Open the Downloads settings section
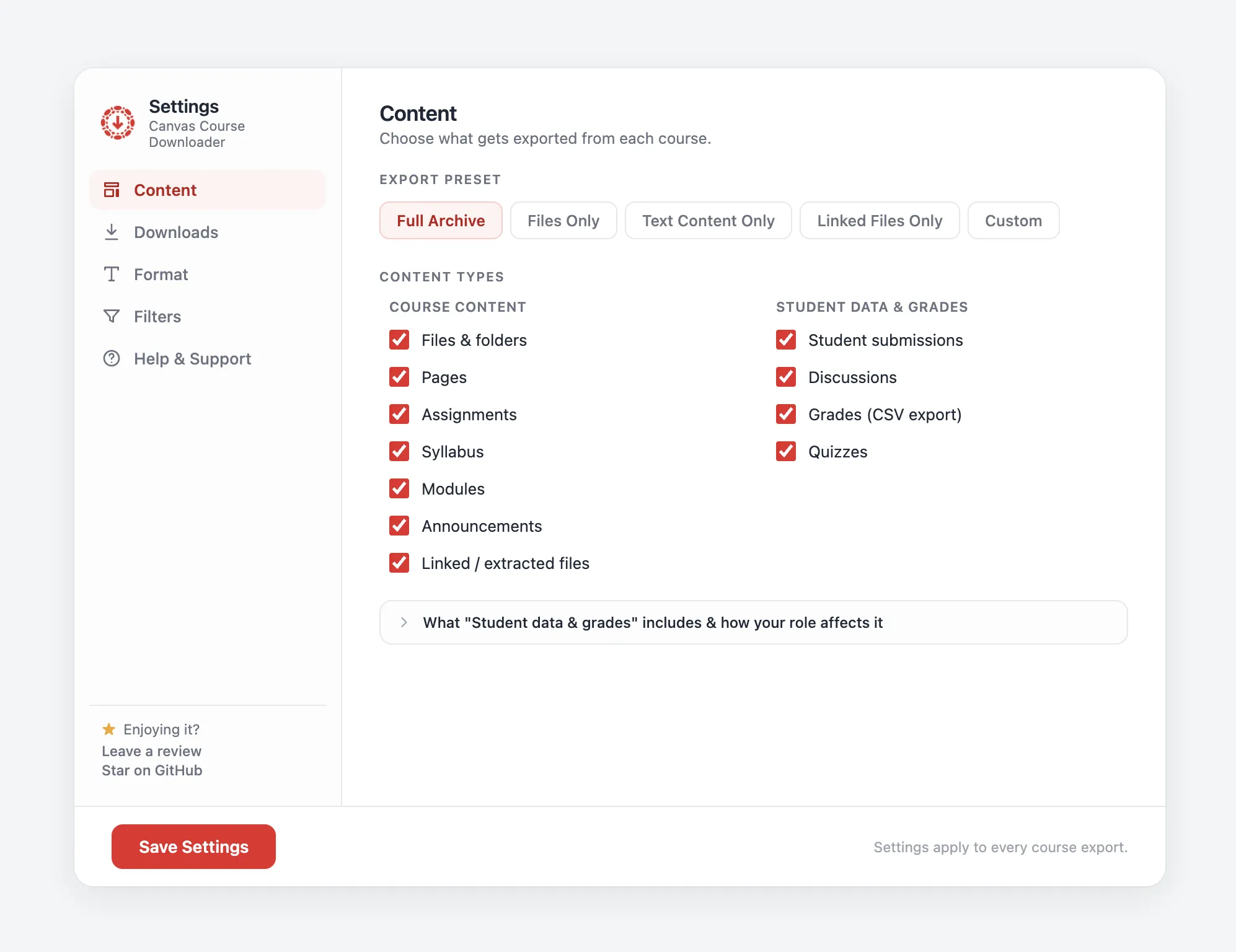This screenshot has height=952, width=1236. point(208,232)
